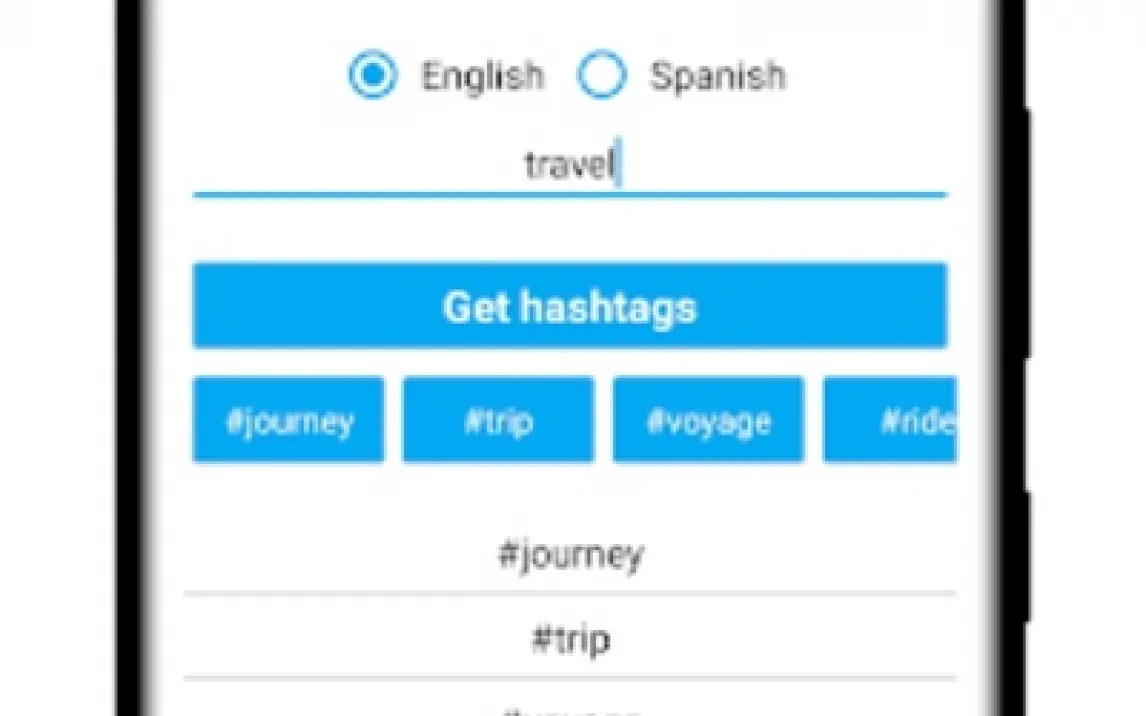Click the divider below #trip list row

(x=570, y=677)
